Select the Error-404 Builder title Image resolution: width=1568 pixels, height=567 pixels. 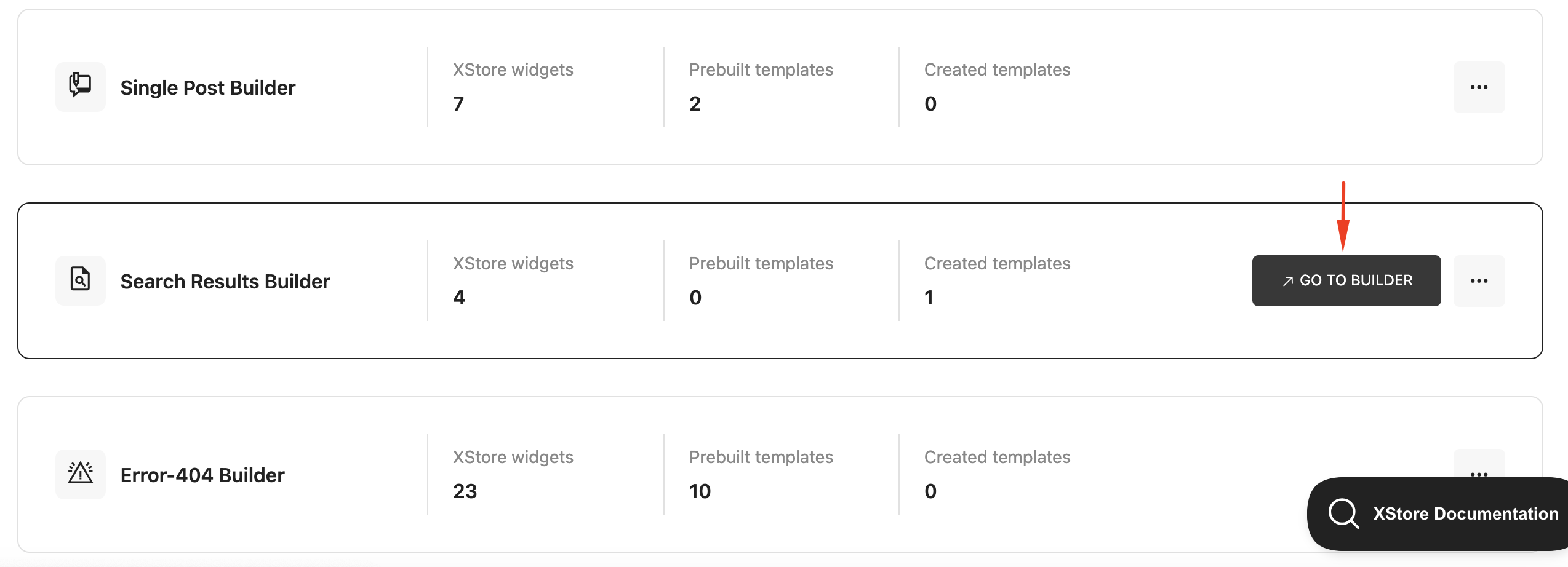(x=202, y=475)
